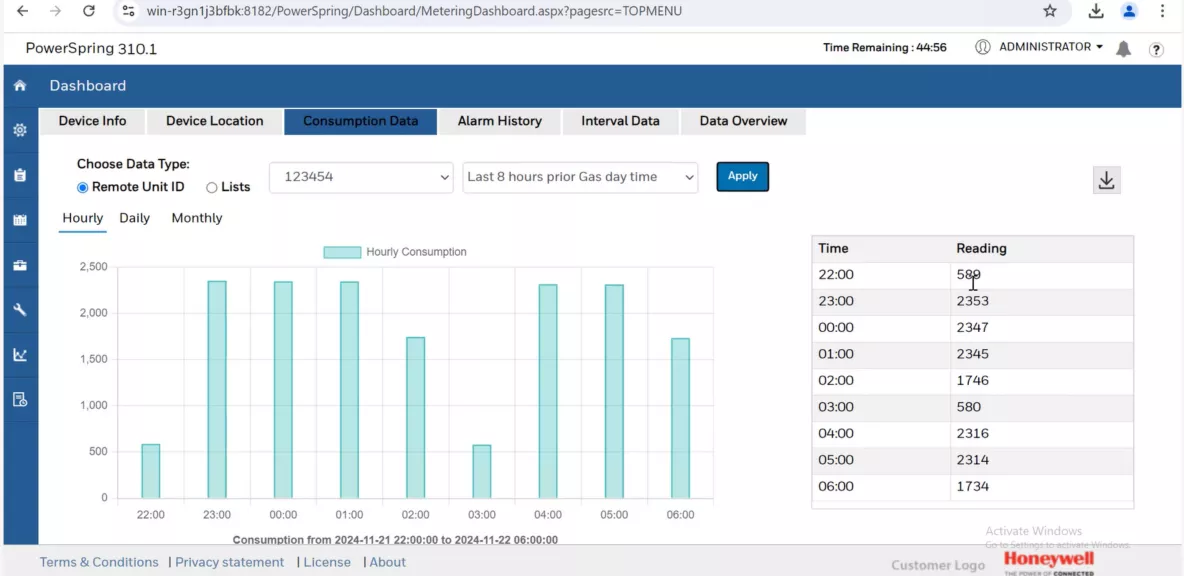Open the Last 8 hours time range dropdown
The width and height of the screenshot is (1184, 576).
coord(580,177)
